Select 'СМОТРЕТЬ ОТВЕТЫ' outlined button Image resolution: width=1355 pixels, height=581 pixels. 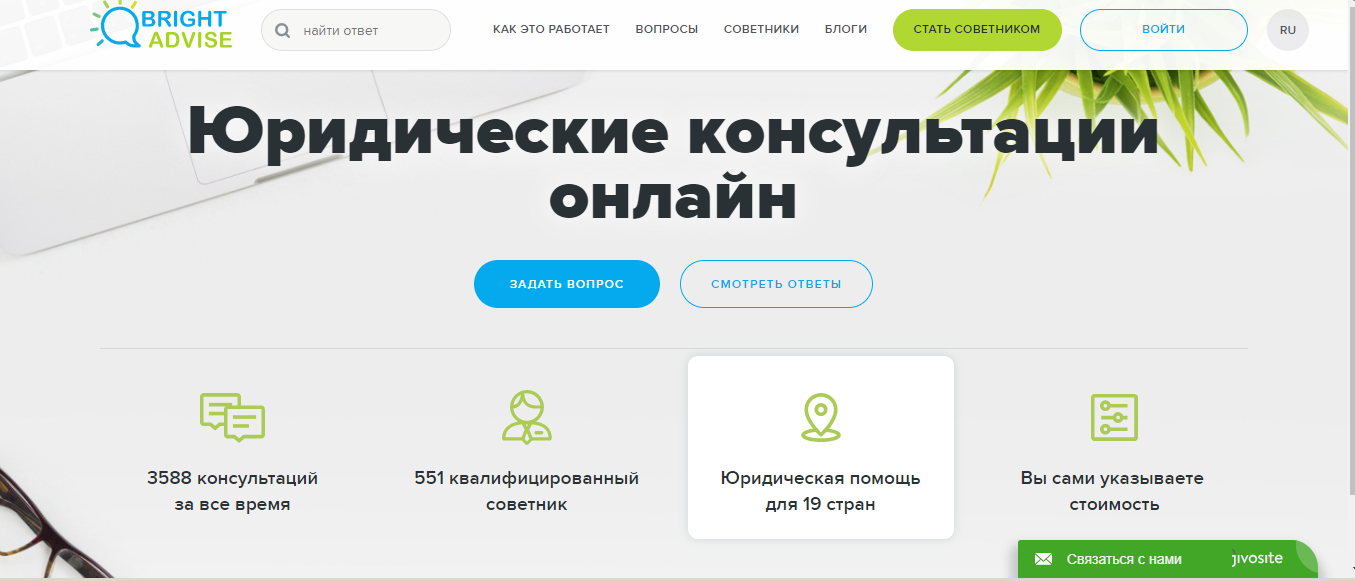coord(776,284)
